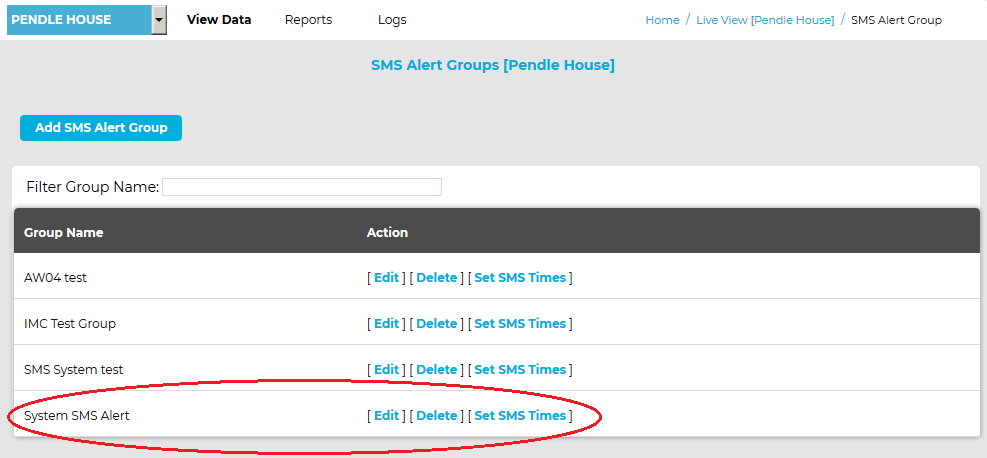Open the Pendle House site dropdown arrow
Image resolution: width=987 pixels, height=458 pixels.
tap(159, 20)
